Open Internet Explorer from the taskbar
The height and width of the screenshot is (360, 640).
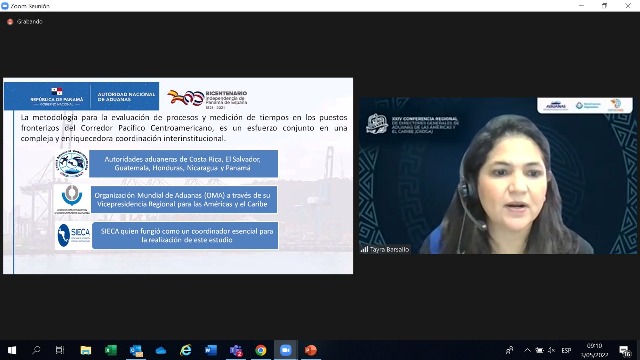point(186,350)
